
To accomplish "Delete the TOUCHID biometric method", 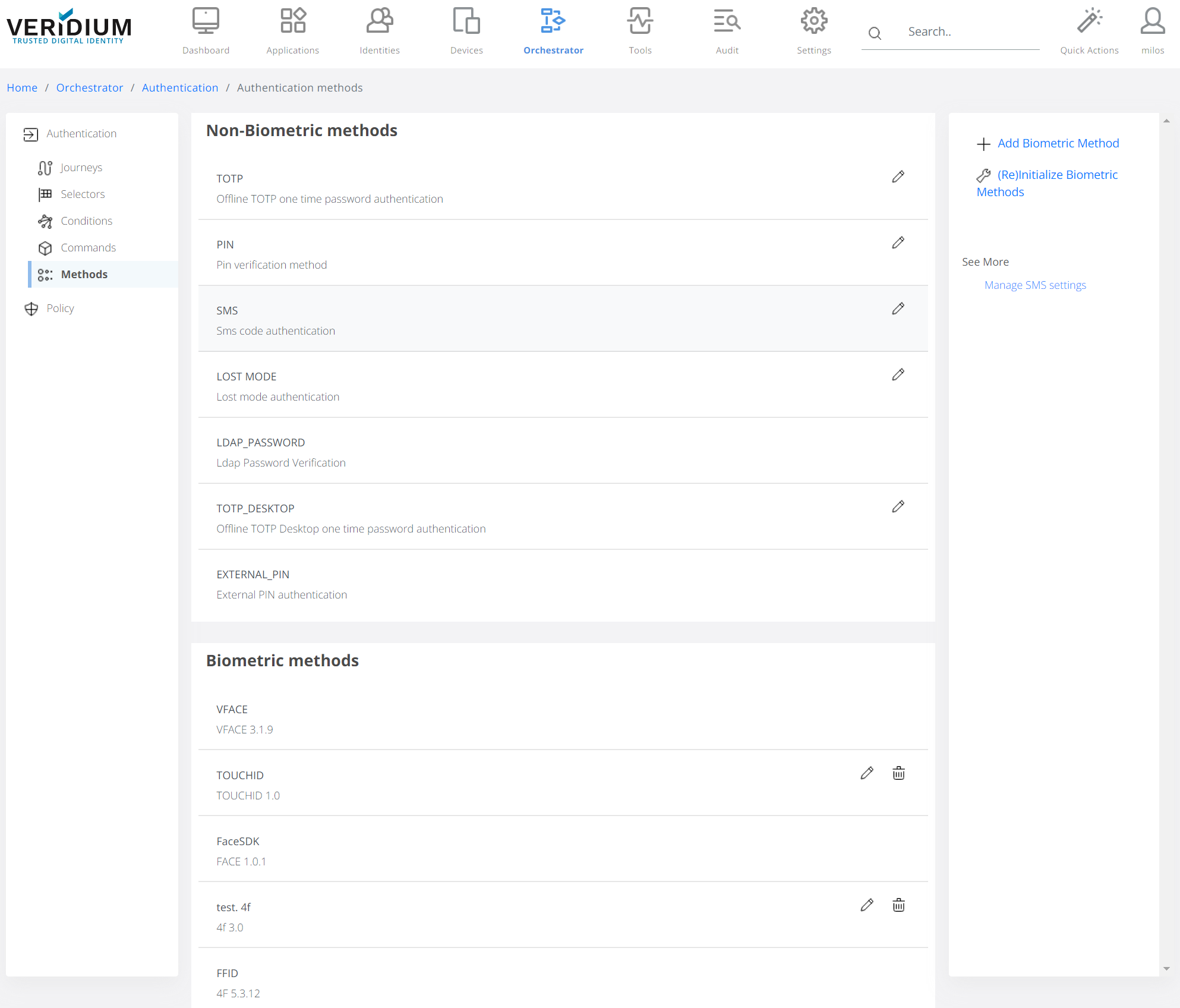I will pos(898,773).
